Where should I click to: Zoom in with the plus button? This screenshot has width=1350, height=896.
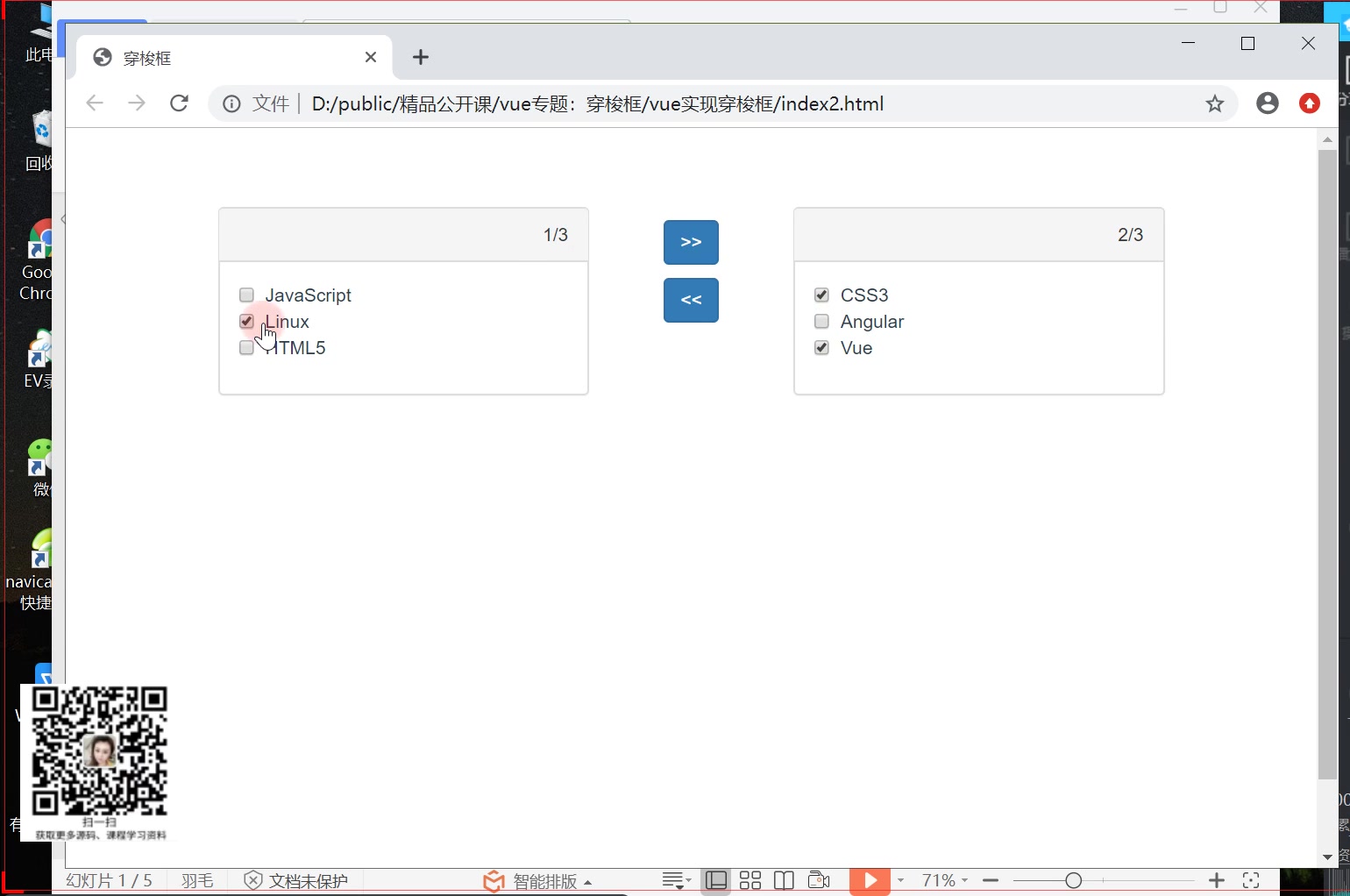coord(1217,880)
